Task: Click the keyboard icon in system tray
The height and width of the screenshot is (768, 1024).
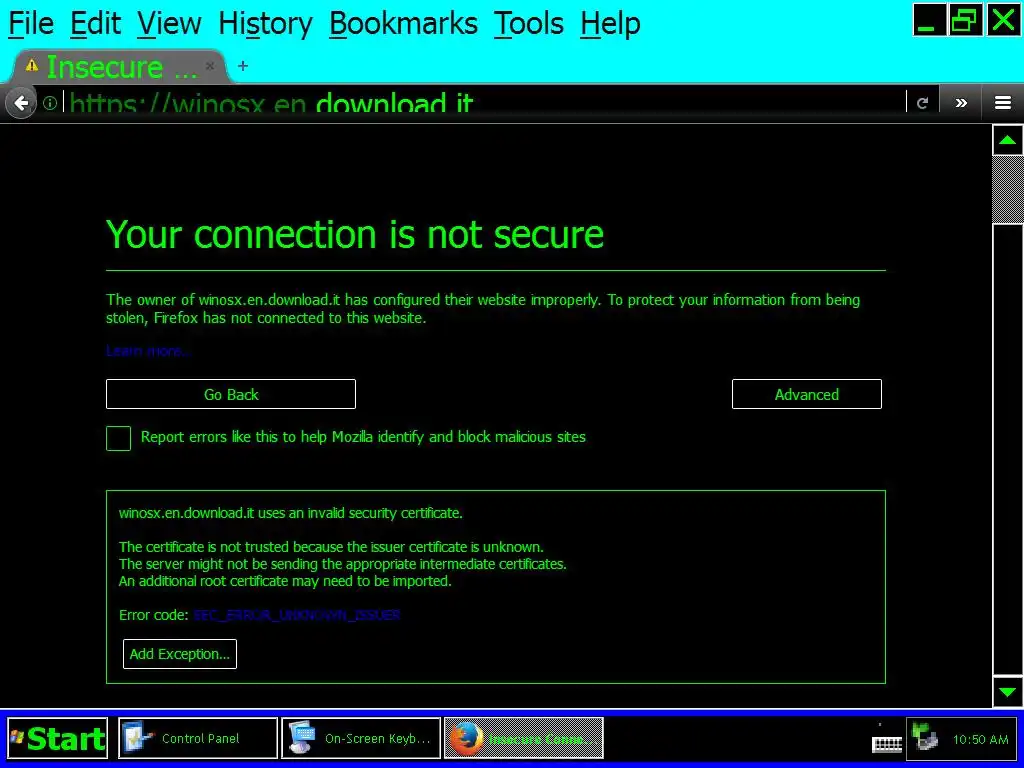Action: pos(887,743)
